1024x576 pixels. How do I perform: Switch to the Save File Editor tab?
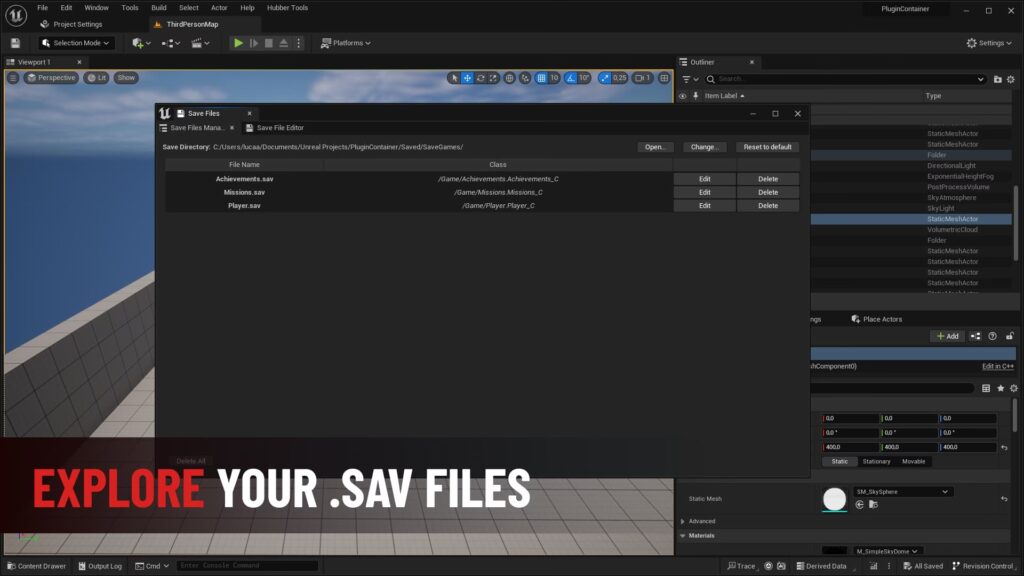[279, 128]
